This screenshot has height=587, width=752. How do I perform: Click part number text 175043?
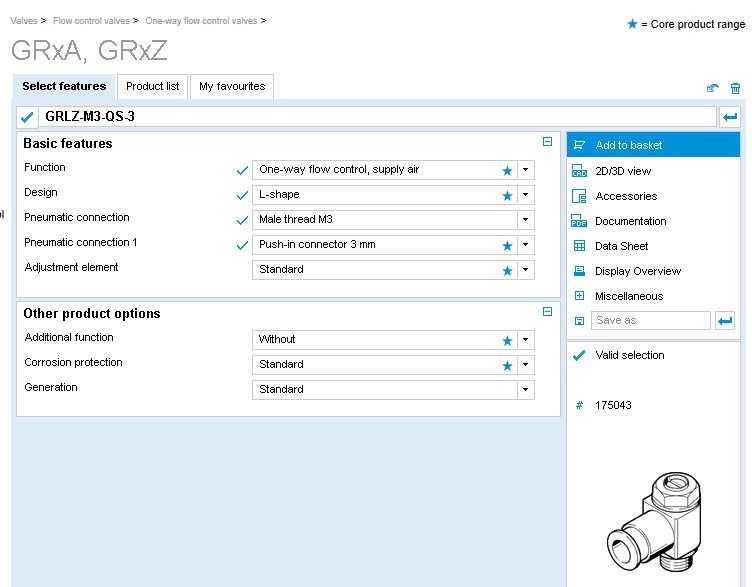[x=613, y=405]
